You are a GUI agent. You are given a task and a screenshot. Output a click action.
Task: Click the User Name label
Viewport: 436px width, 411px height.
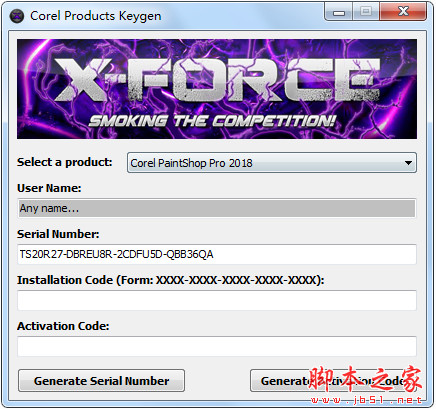(x=49, y=188)
